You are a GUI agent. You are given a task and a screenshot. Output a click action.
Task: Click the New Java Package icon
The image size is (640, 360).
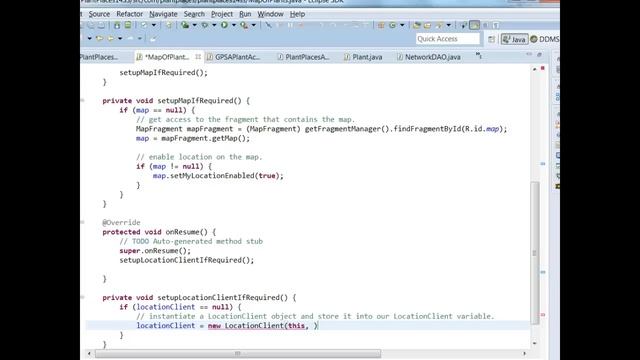381,25
